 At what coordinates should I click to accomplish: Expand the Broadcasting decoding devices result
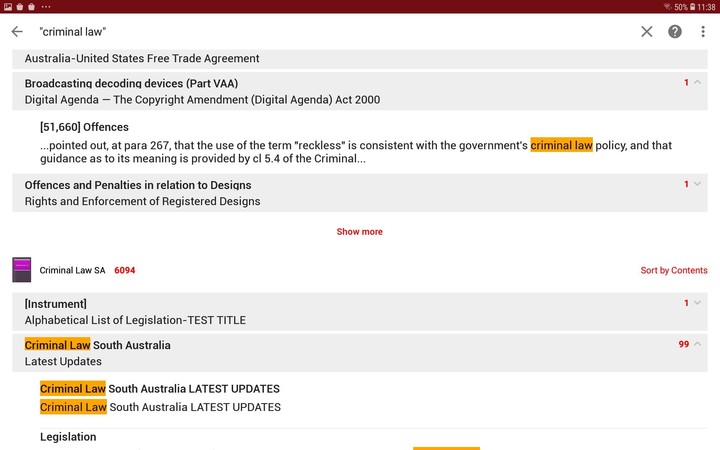(697, 83)
